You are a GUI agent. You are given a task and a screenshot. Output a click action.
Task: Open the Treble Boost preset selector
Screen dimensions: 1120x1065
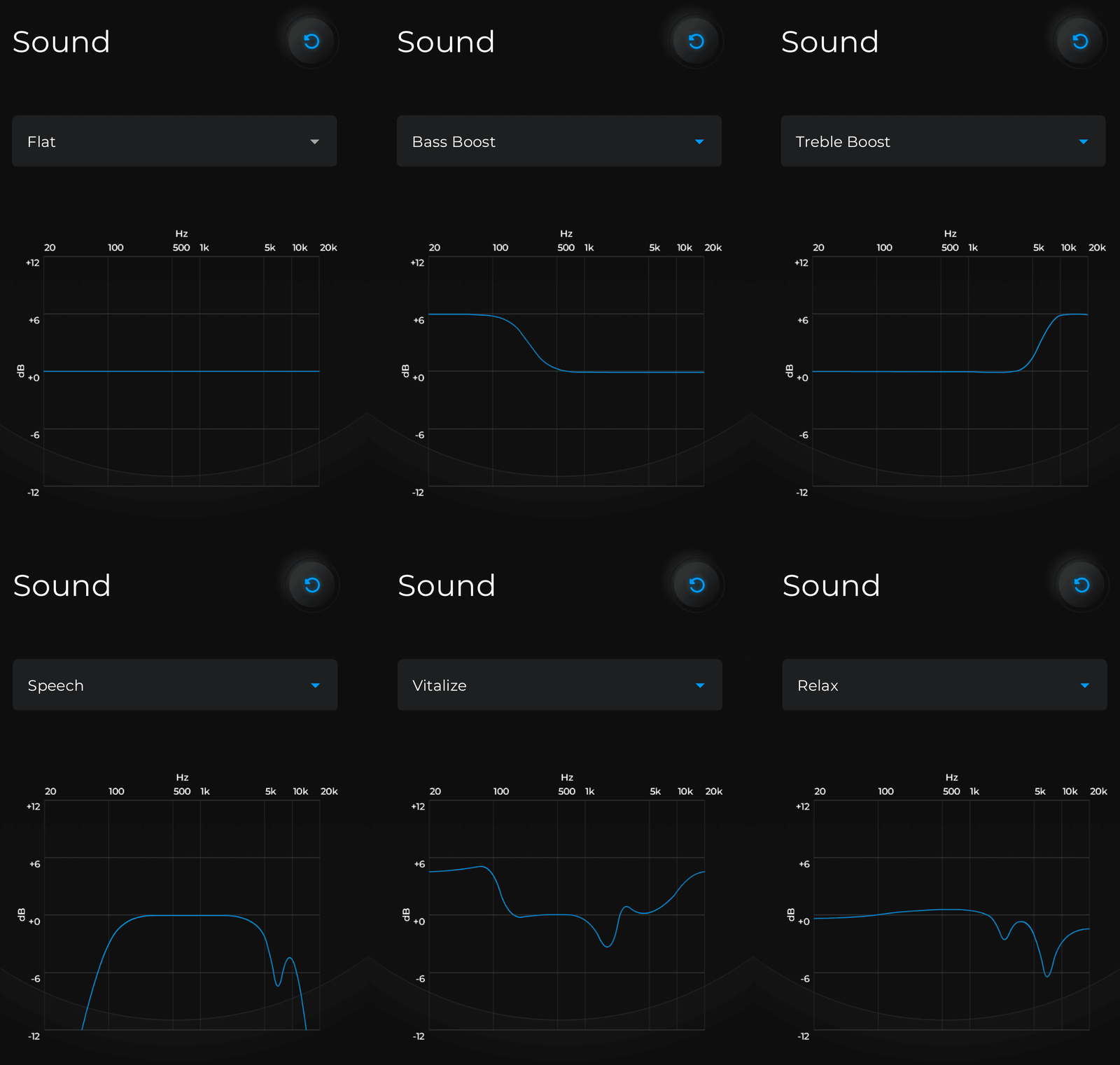tap(943, 141)
